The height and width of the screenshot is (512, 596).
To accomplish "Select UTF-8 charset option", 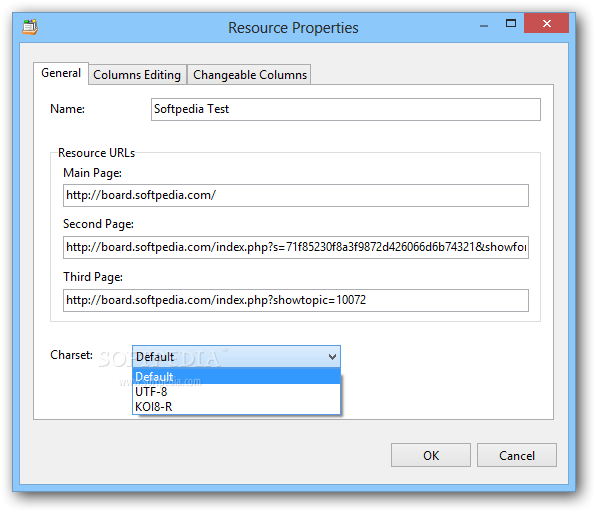I will pyautogui.click(x=236, y=392).
